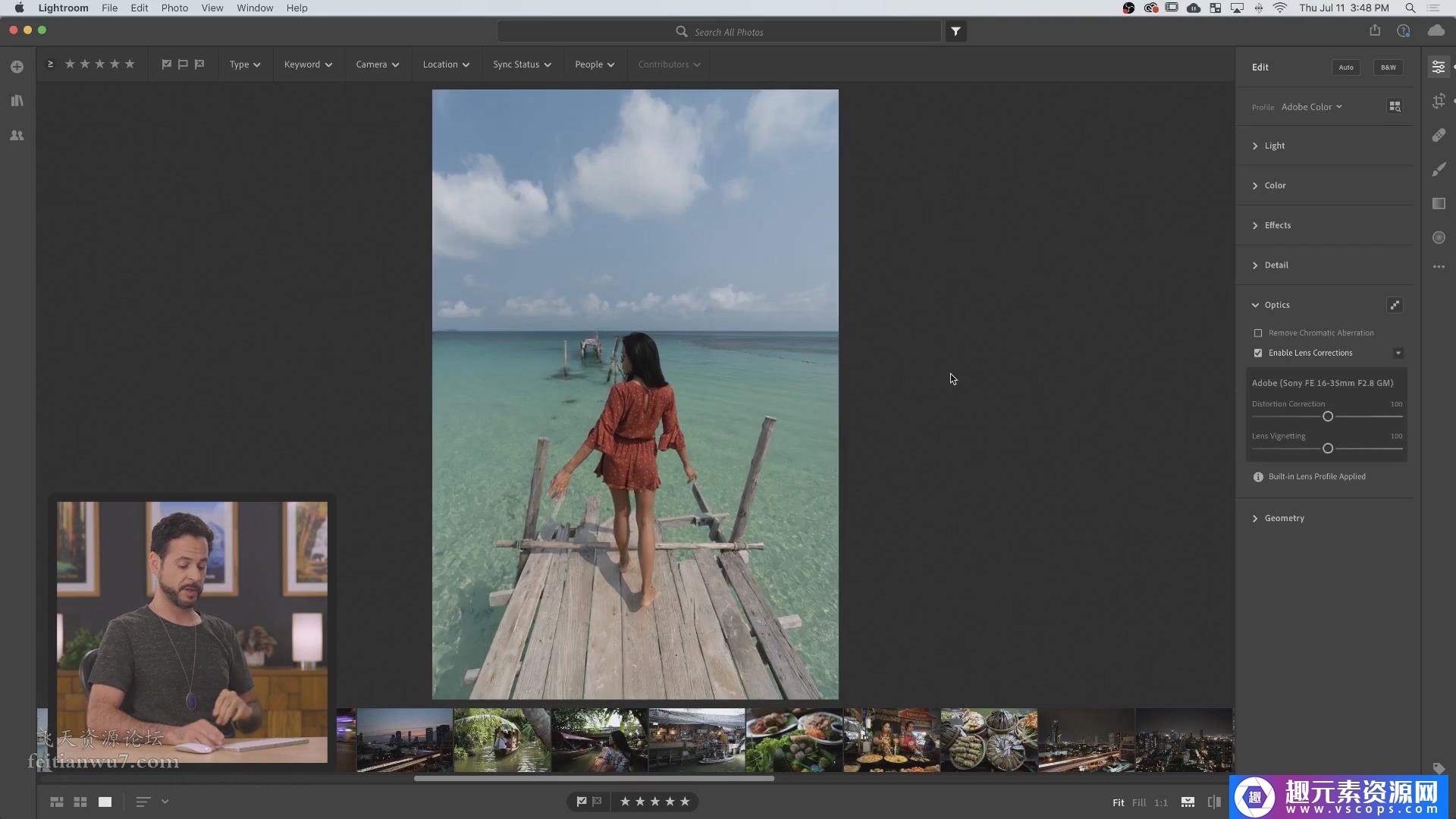This screenshot has width=1456, height=819.
Task: Enable Remove Chromatic Aberration checkbox
Action: pos(1258,333)
